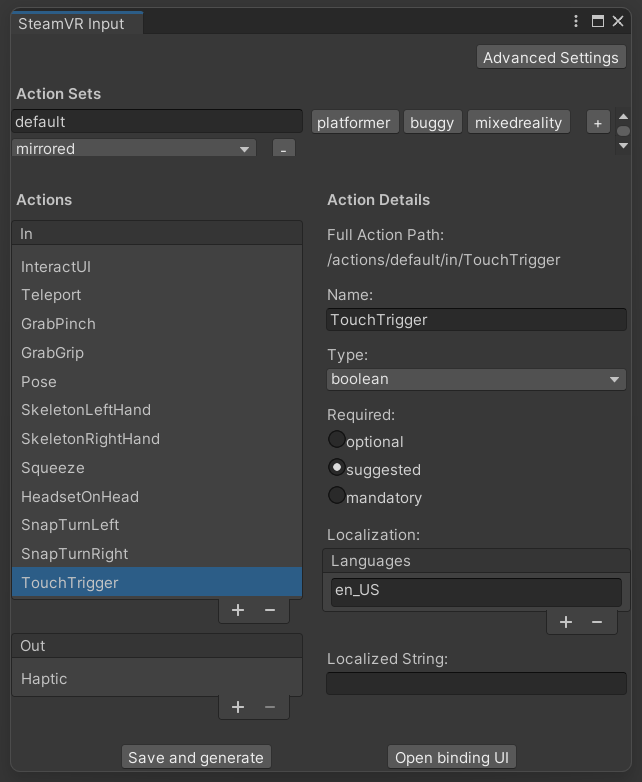Add a new Out action

click(x=238, y=707)
